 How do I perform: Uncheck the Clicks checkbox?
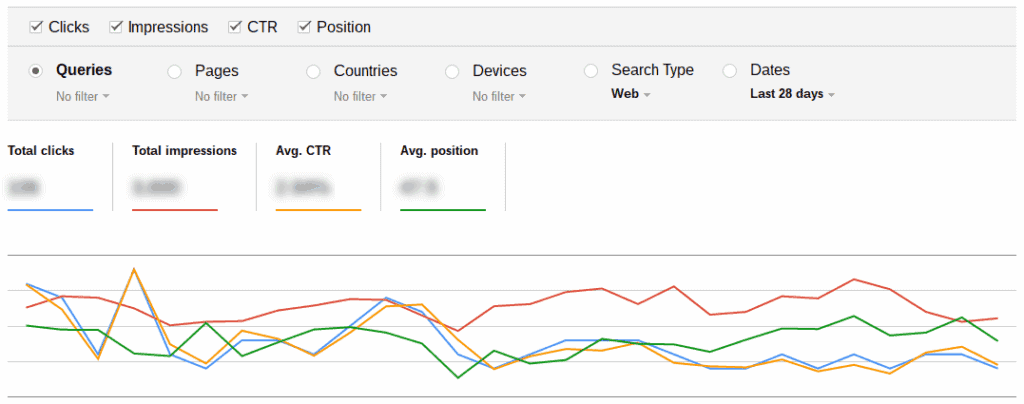(37, 27)
